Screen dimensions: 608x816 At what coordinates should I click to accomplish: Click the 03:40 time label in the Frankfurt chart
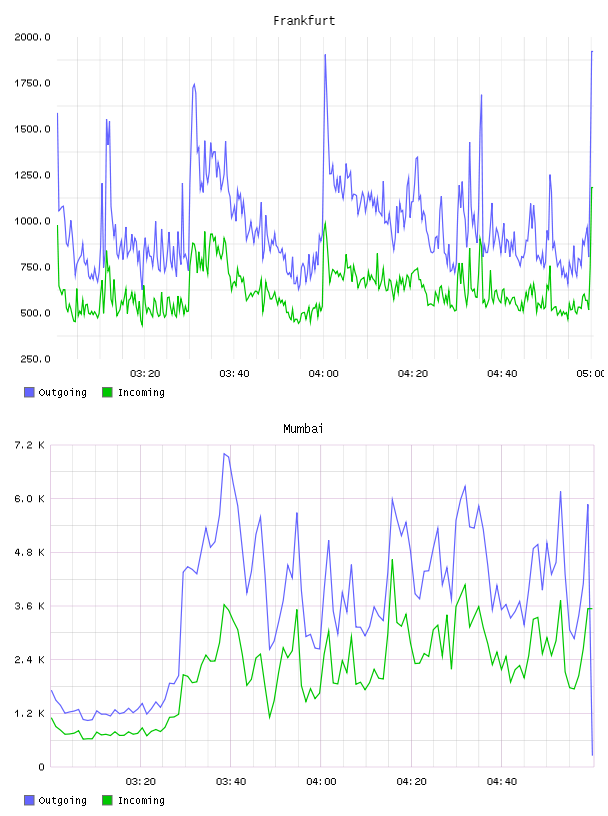tap(234, 374)
